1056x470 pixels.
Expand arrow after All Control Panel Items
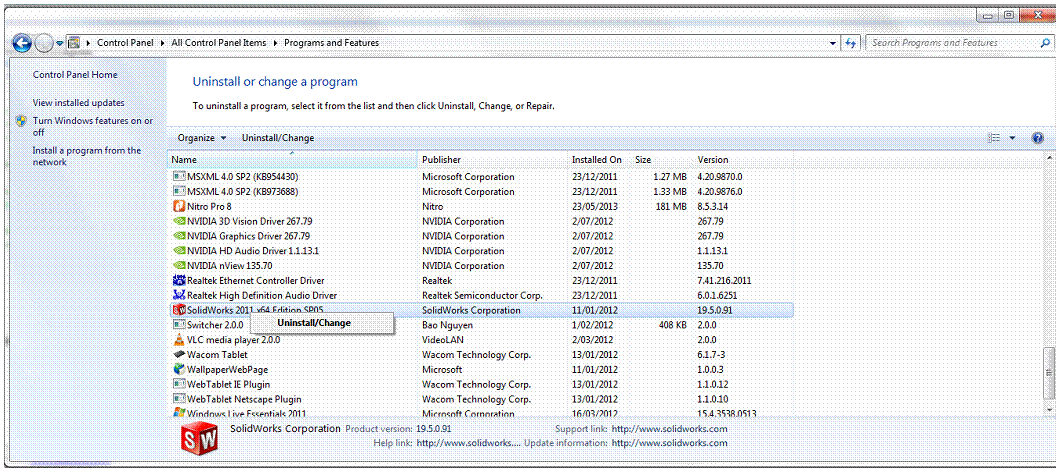coord(275,43)
